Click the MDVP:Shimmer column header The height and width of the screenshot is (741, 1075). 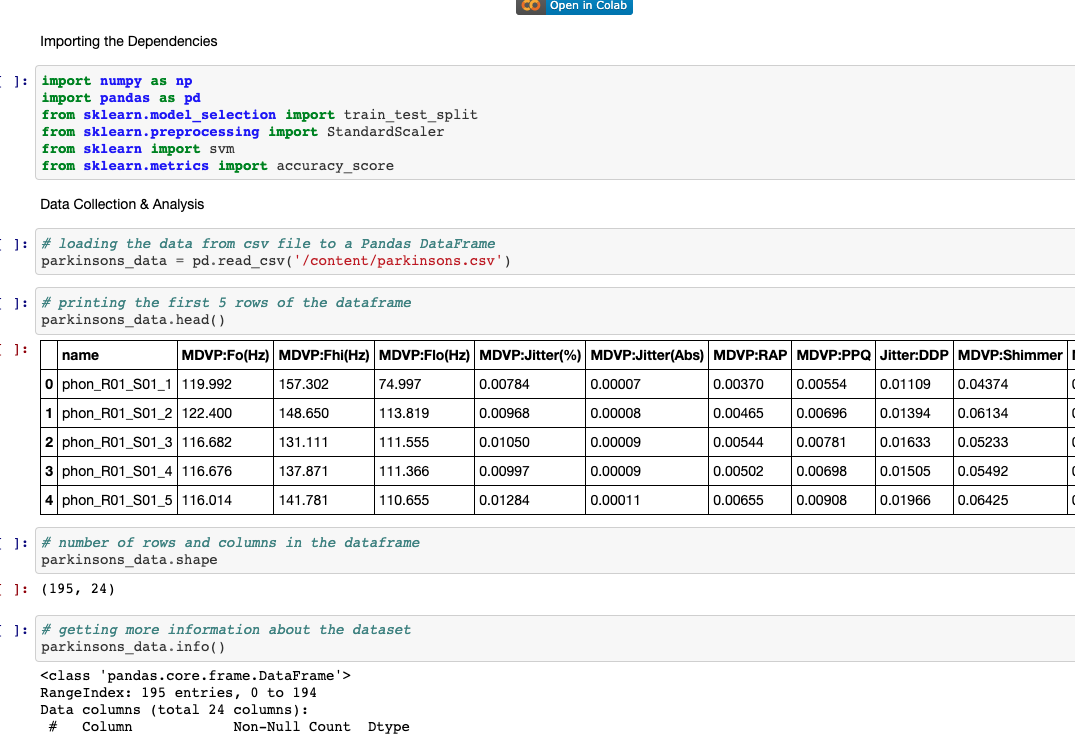click(1011, 355)
